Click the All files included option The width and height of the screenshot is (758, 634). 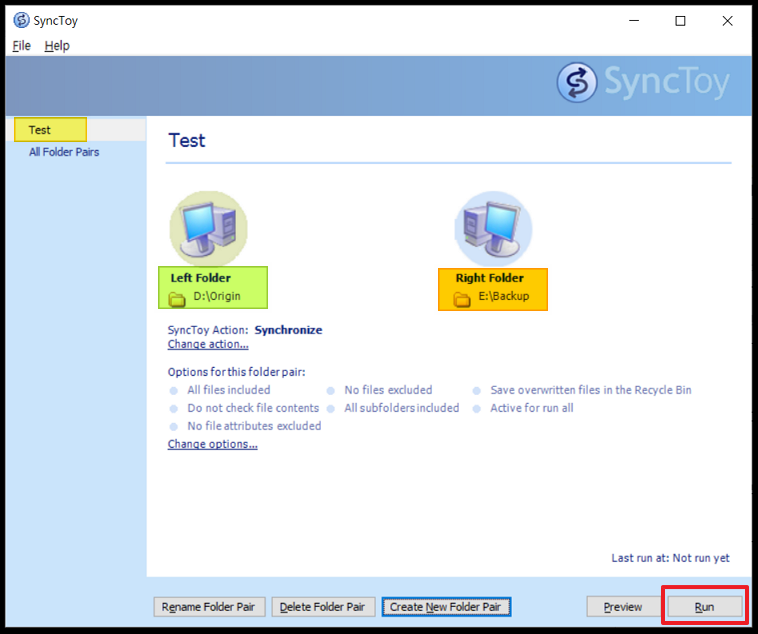pos(229,390)
